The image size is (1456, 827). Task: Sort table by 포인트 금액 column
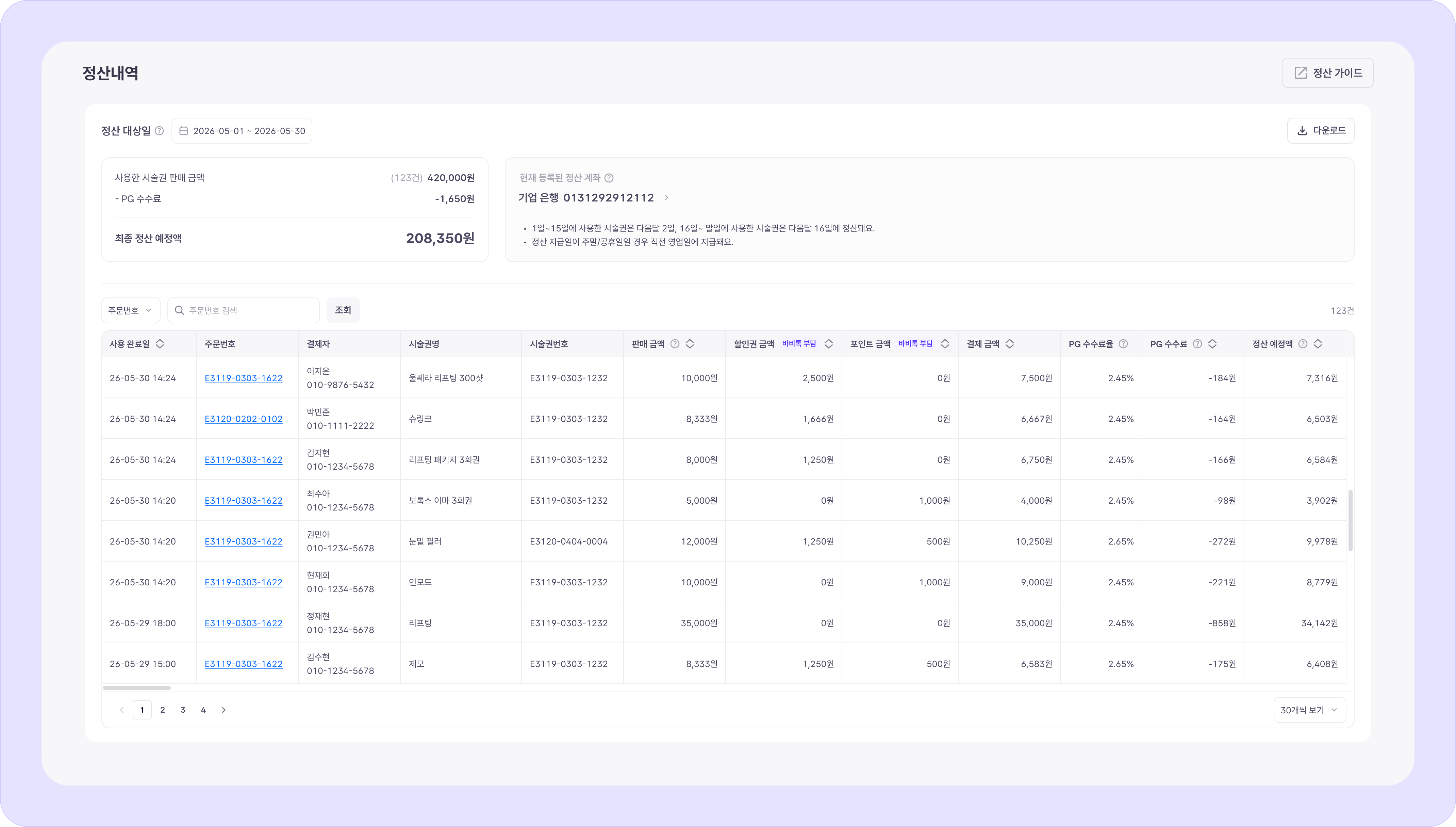945,344
